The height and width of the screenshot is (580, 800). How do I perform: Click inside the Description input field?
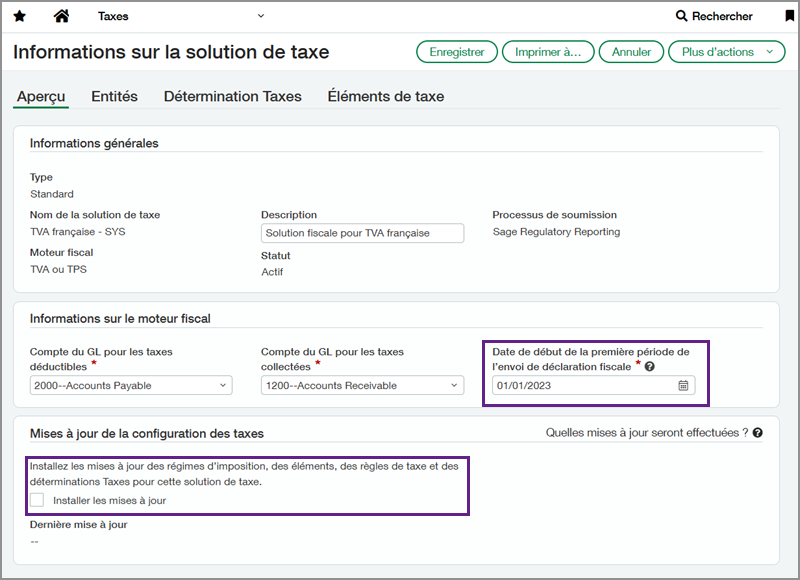point(363,233)
